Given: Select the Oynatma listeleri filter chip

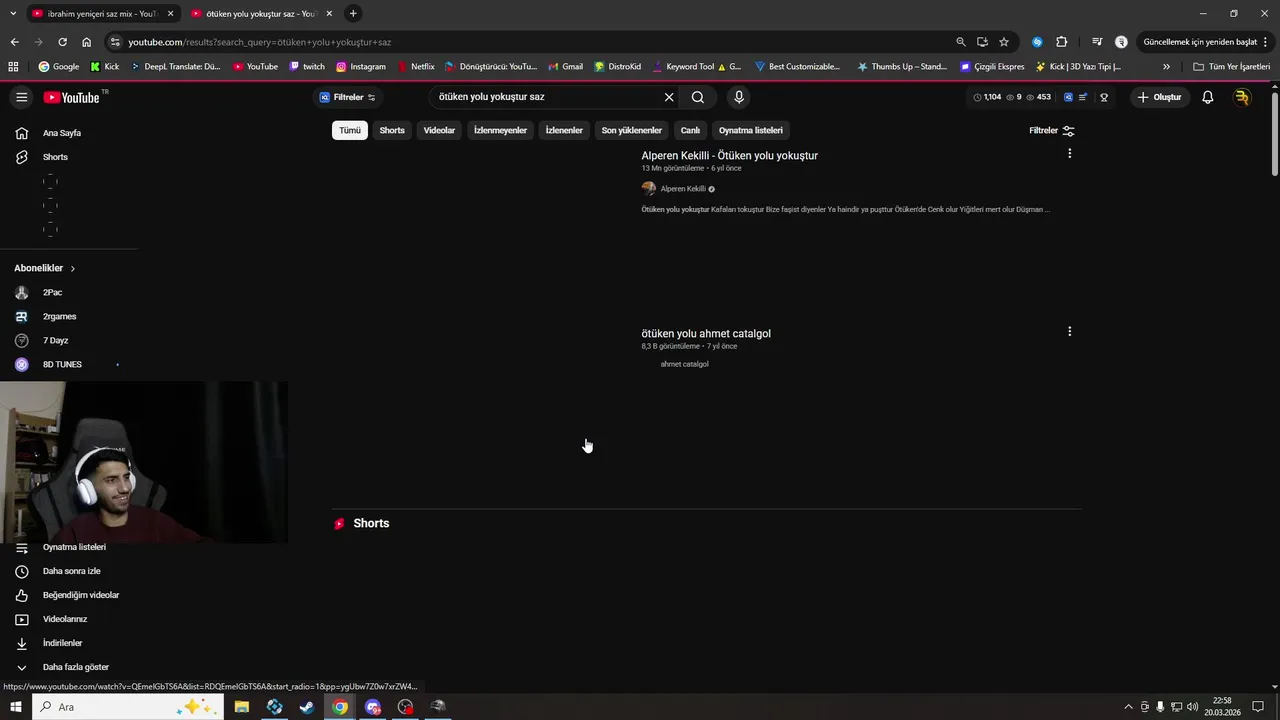Looking at the screenshot, I should [x=751, y=130].
